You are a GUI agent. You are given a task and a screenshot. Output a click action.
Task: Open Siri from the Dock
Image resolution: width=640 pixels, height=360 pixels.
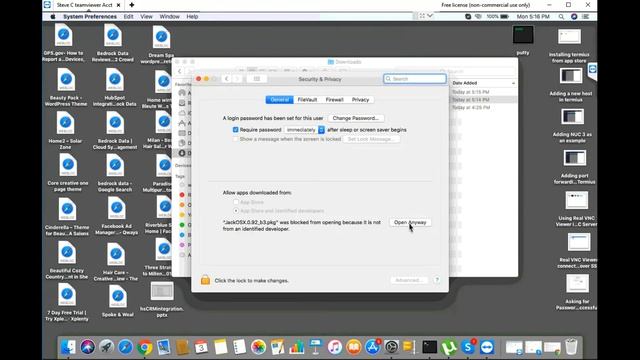[87, 347]
